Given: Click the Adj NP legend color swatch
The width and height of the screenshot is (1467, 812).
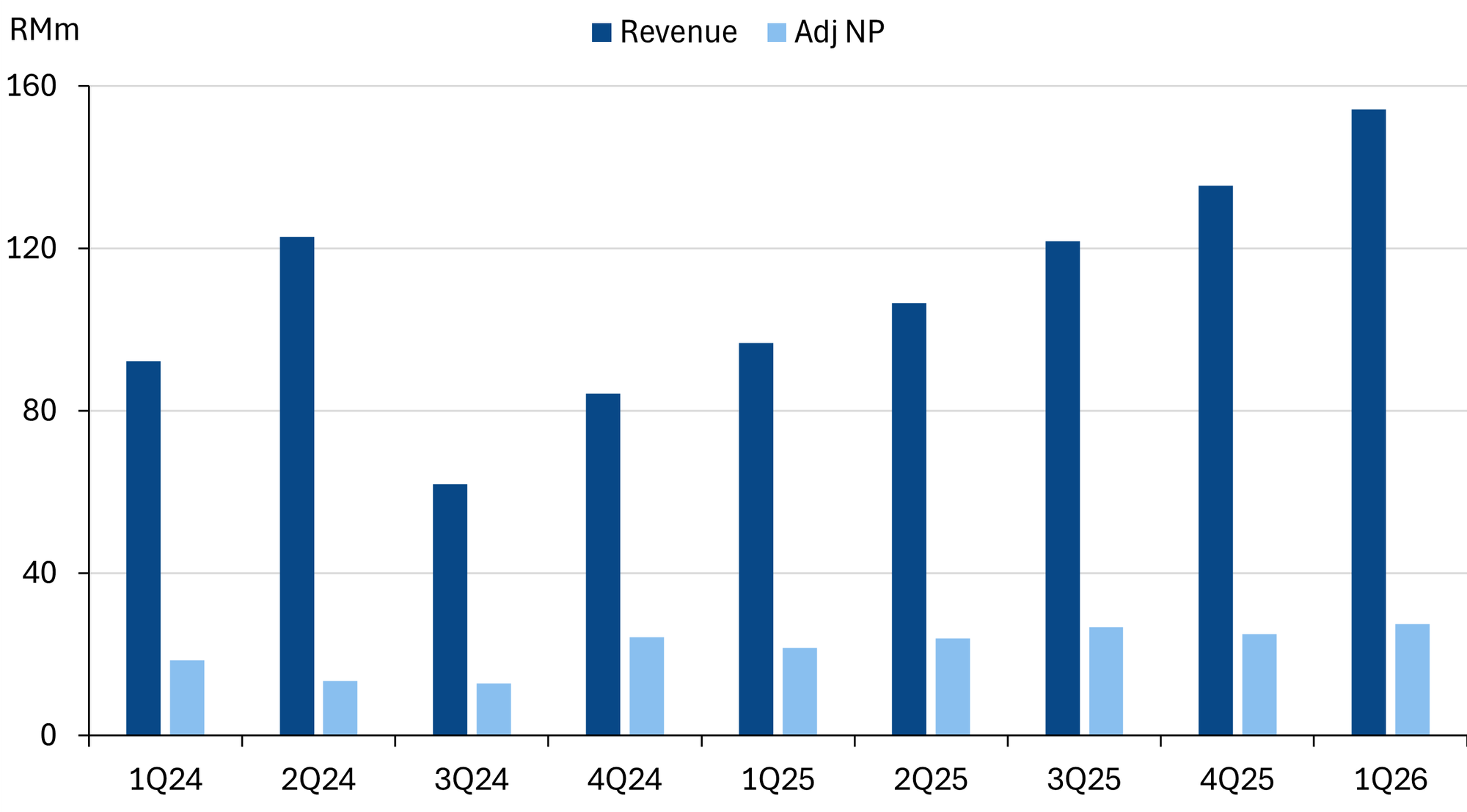Looking at the screenshot, I should click(x=777, y=32).
